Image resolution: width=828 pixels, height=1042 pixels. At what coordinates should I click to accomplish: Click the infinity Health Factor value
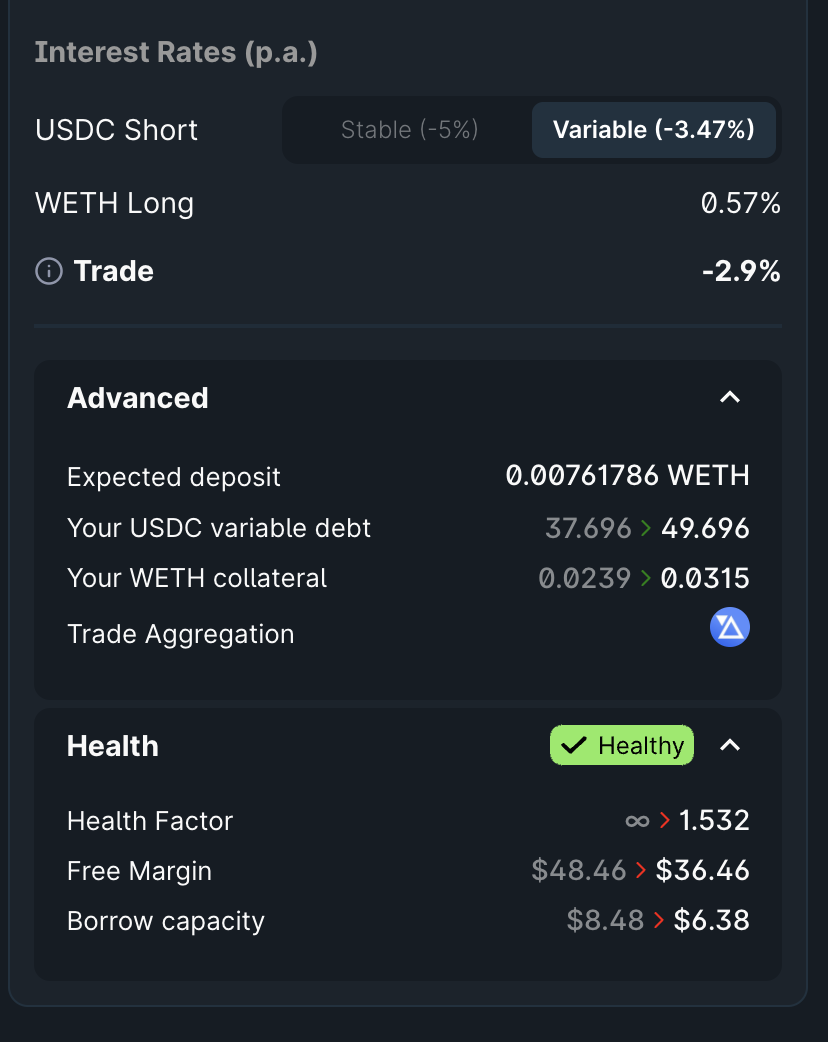(x=637, y=821)
